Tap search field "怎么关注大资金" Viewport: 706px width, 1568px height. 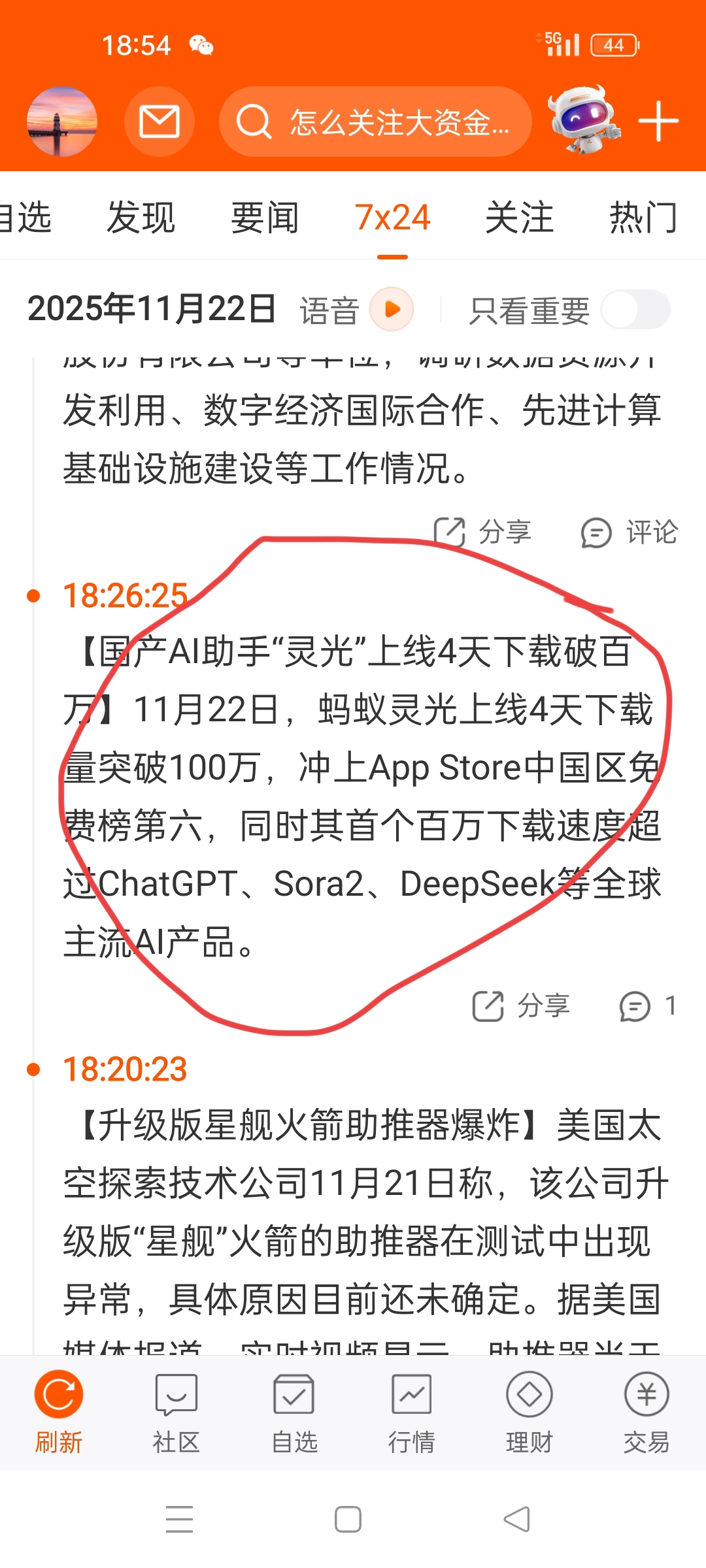[375, 122]
